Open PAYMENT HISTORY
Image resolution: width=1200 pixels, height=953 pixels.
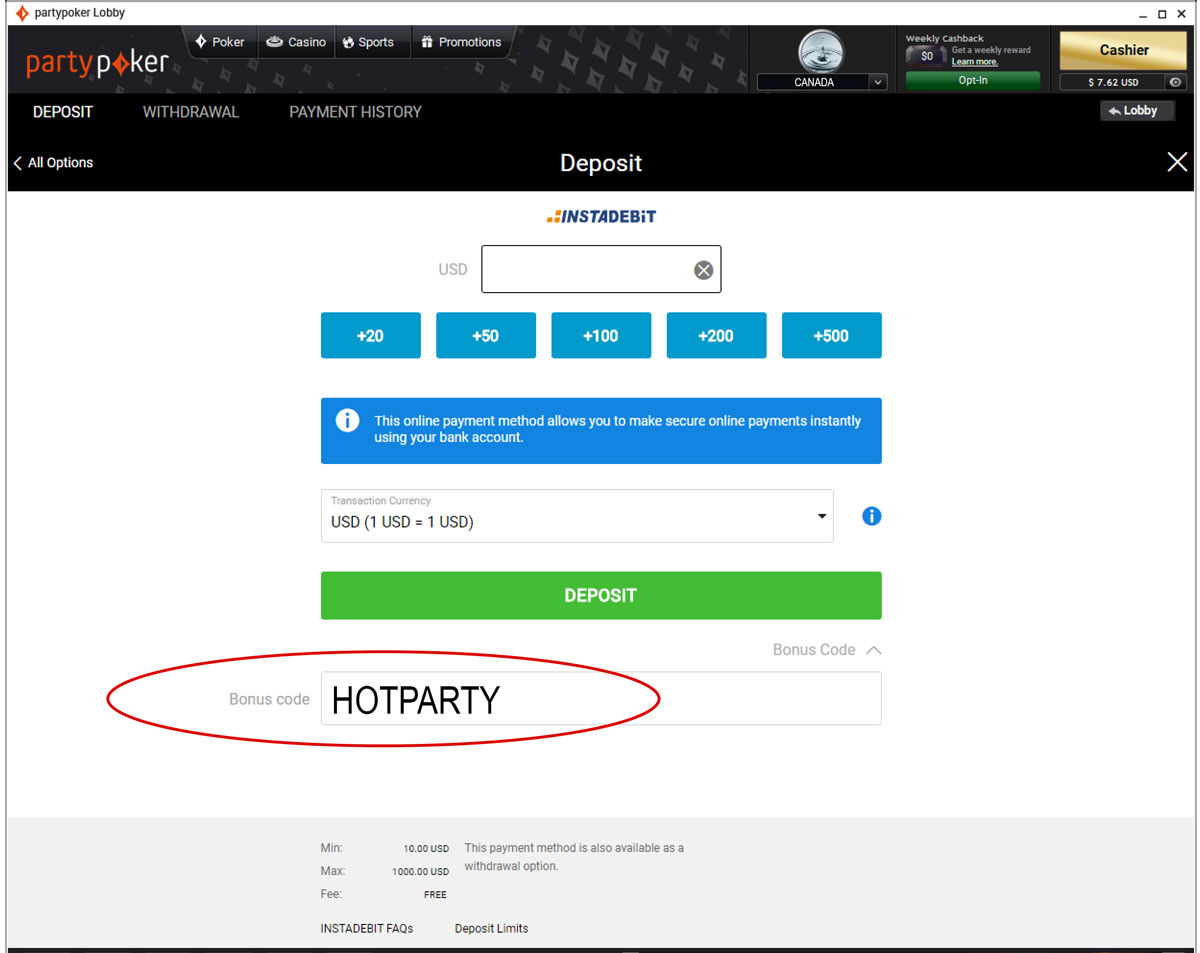355,112
